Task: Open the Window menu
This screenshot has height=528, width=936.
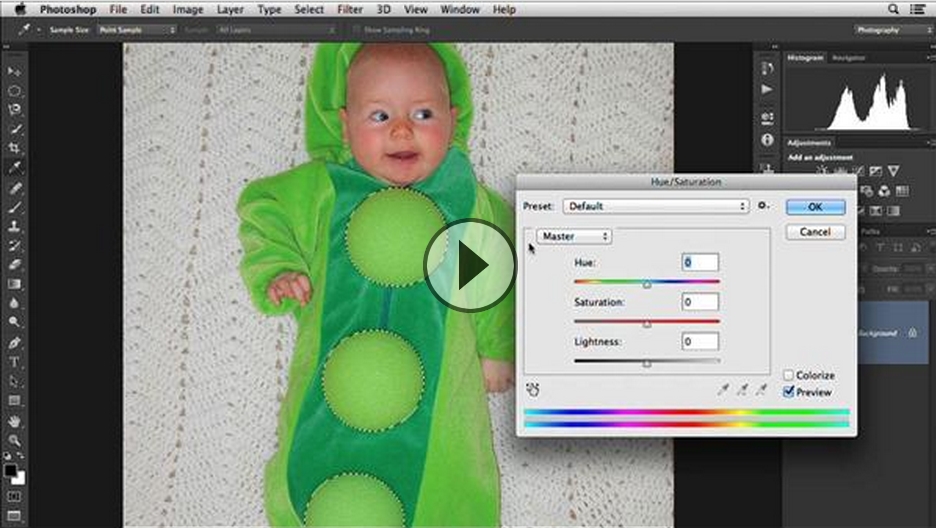Action: coord(460,10)
